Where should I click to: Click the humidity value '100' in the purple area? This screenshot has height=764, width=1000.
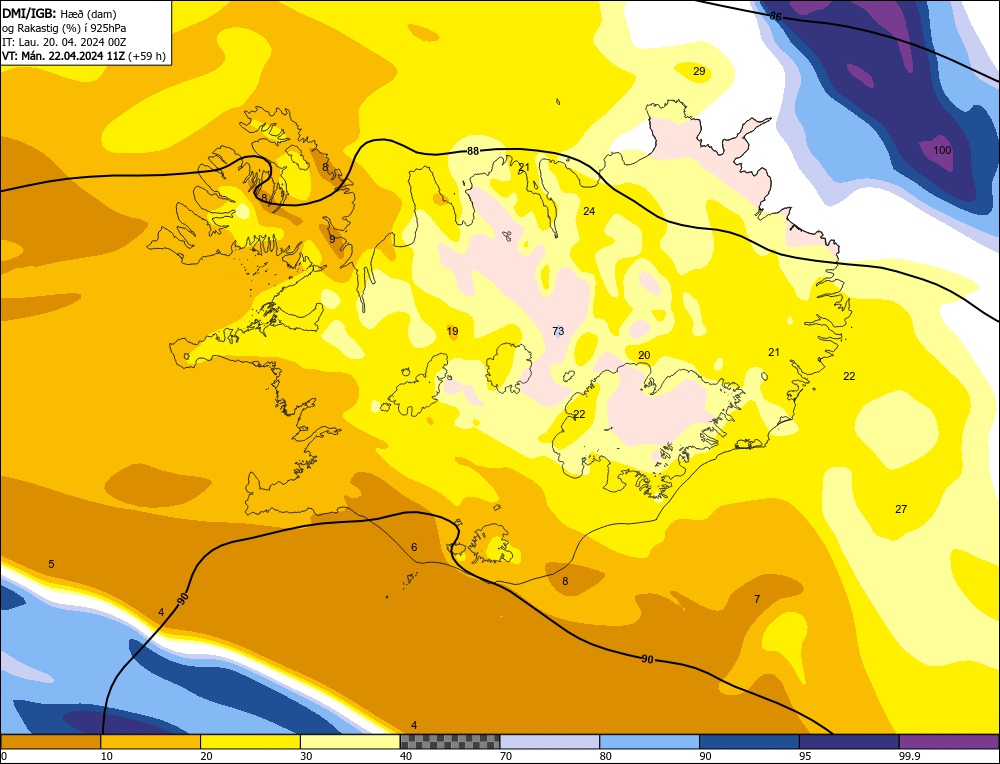click(x=942, y=150)
